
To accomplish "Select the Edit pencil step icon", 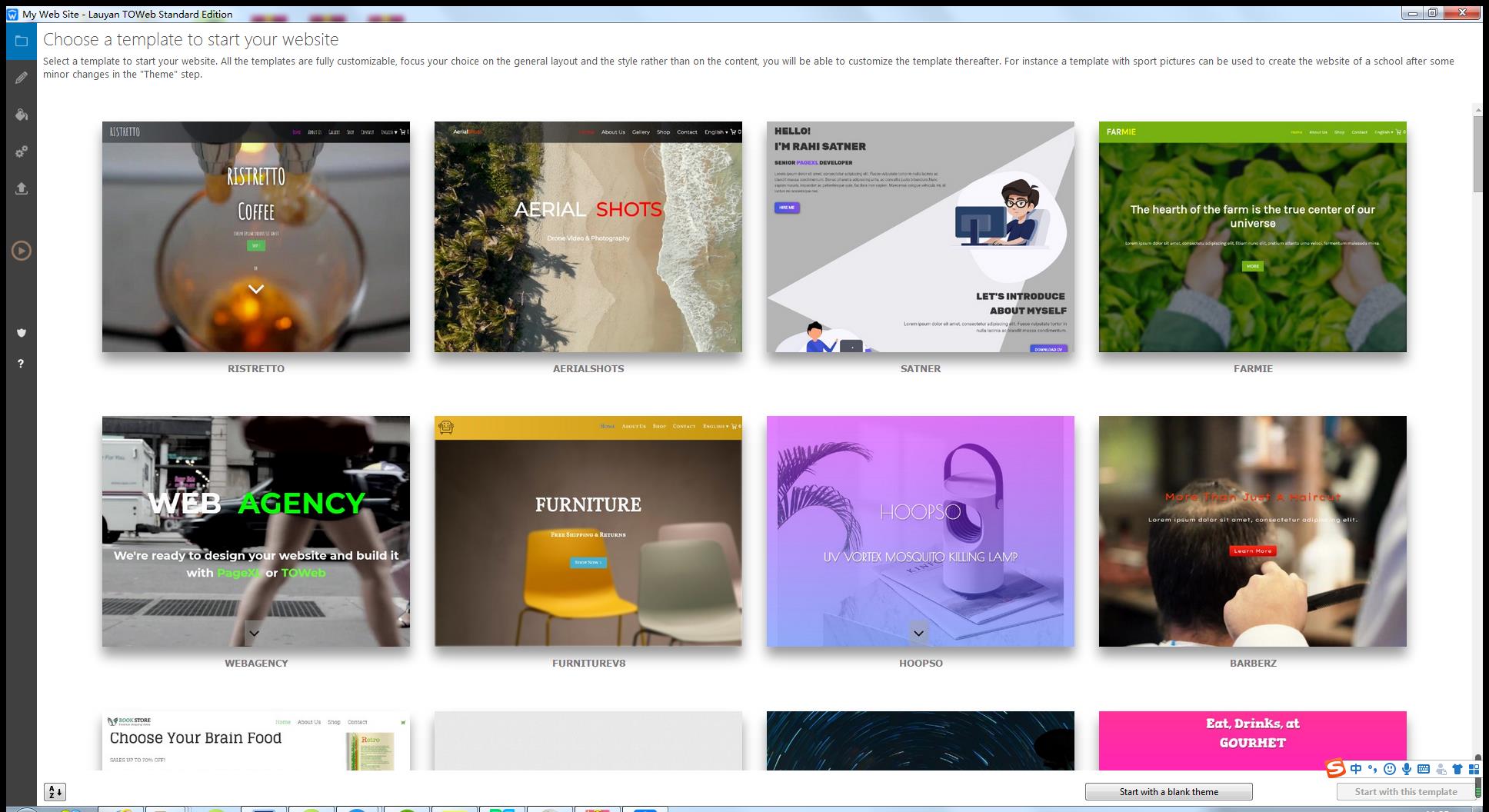I will [x=22, y=77].
